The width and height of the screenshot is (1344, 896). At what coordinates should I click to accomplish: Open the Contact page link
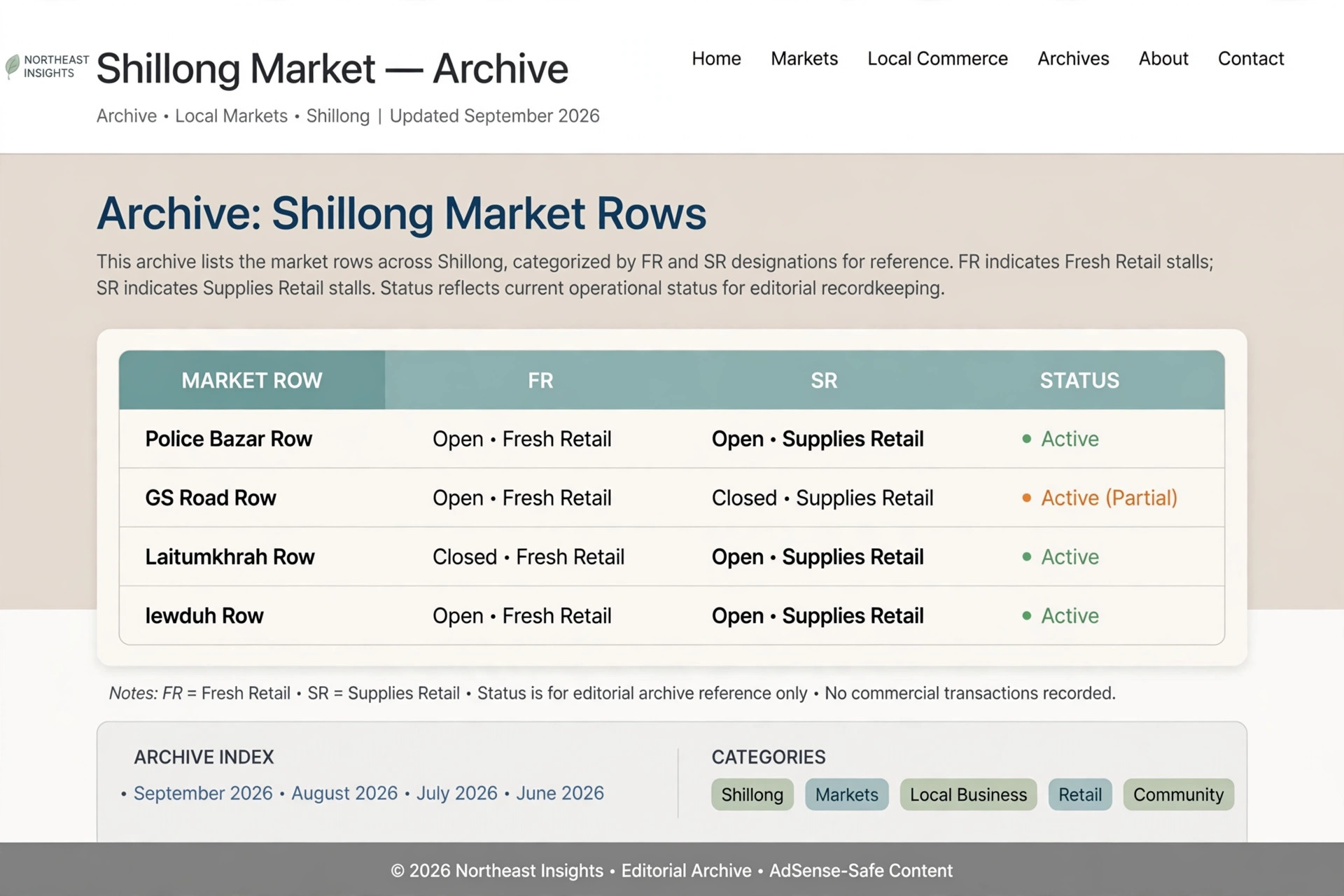point(1251,59)
